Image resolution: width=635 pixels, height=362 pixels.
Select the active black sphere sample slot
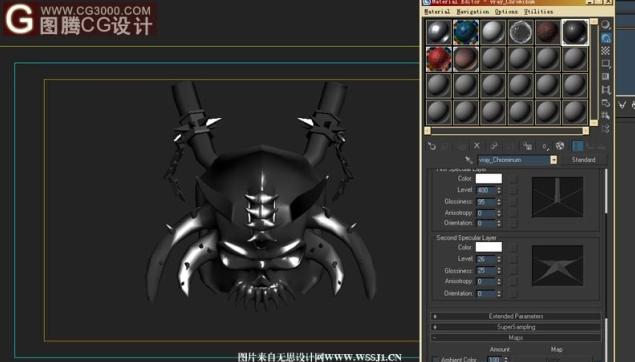[575, 32]
